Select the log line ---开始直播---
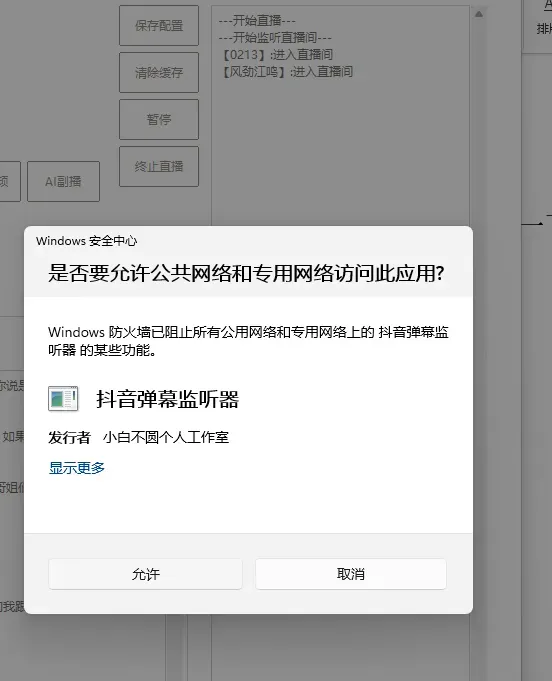This screenshot has width=552, height=681. tap(257, 20)
